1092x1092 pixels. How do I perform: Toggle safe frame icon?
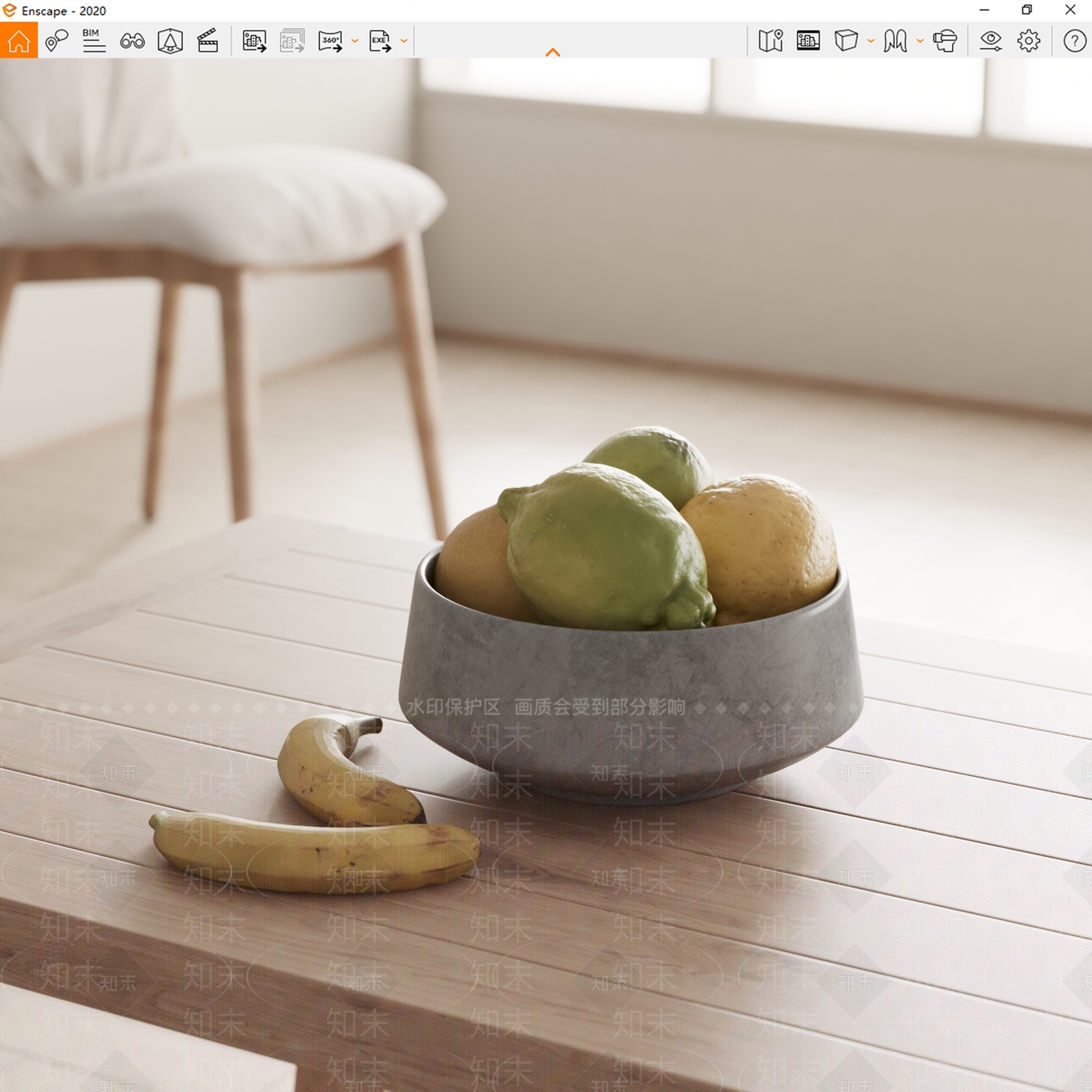click(170, 41)
